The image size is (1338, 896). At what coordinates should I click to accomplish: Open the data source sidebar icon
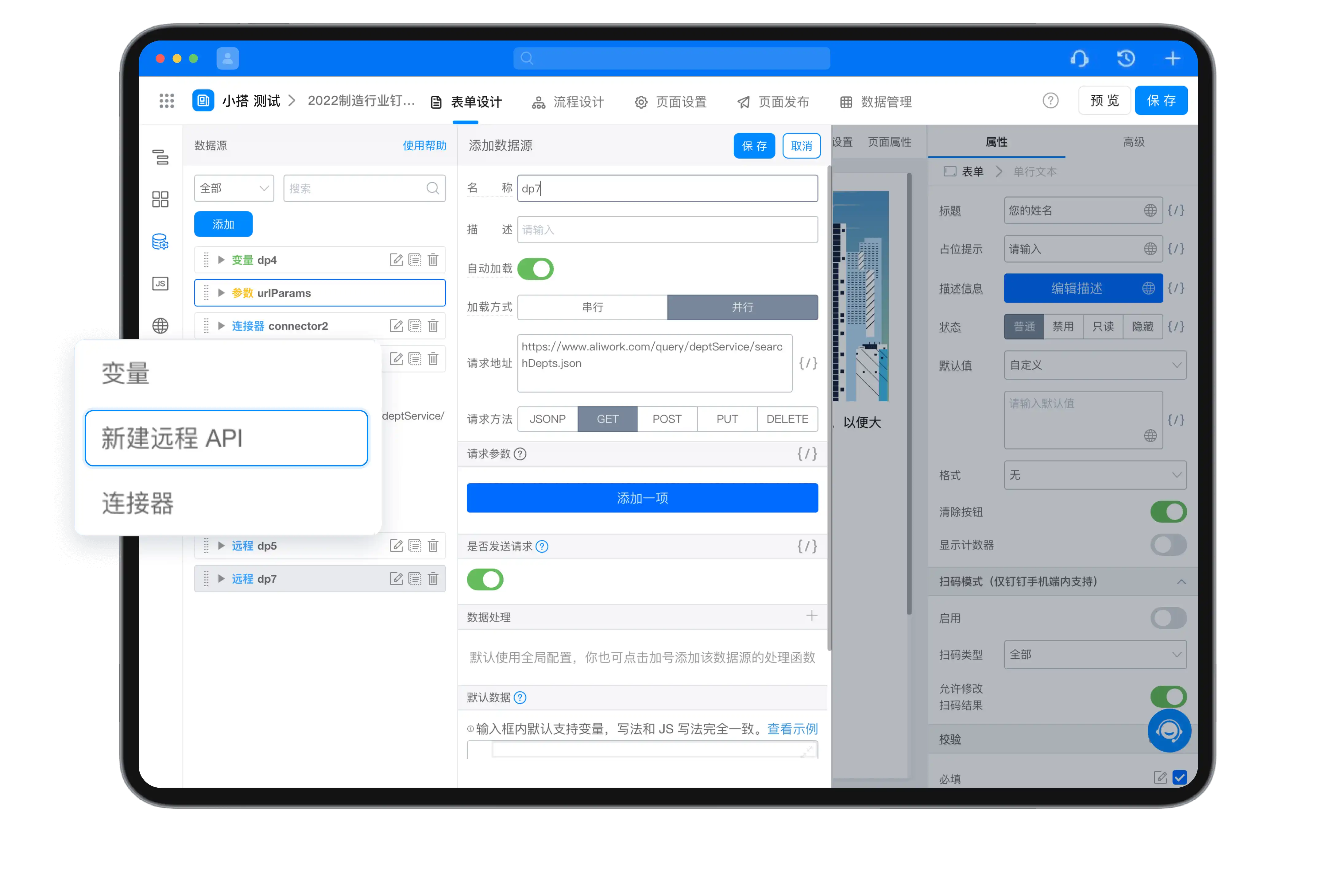(x=160, y=242)
